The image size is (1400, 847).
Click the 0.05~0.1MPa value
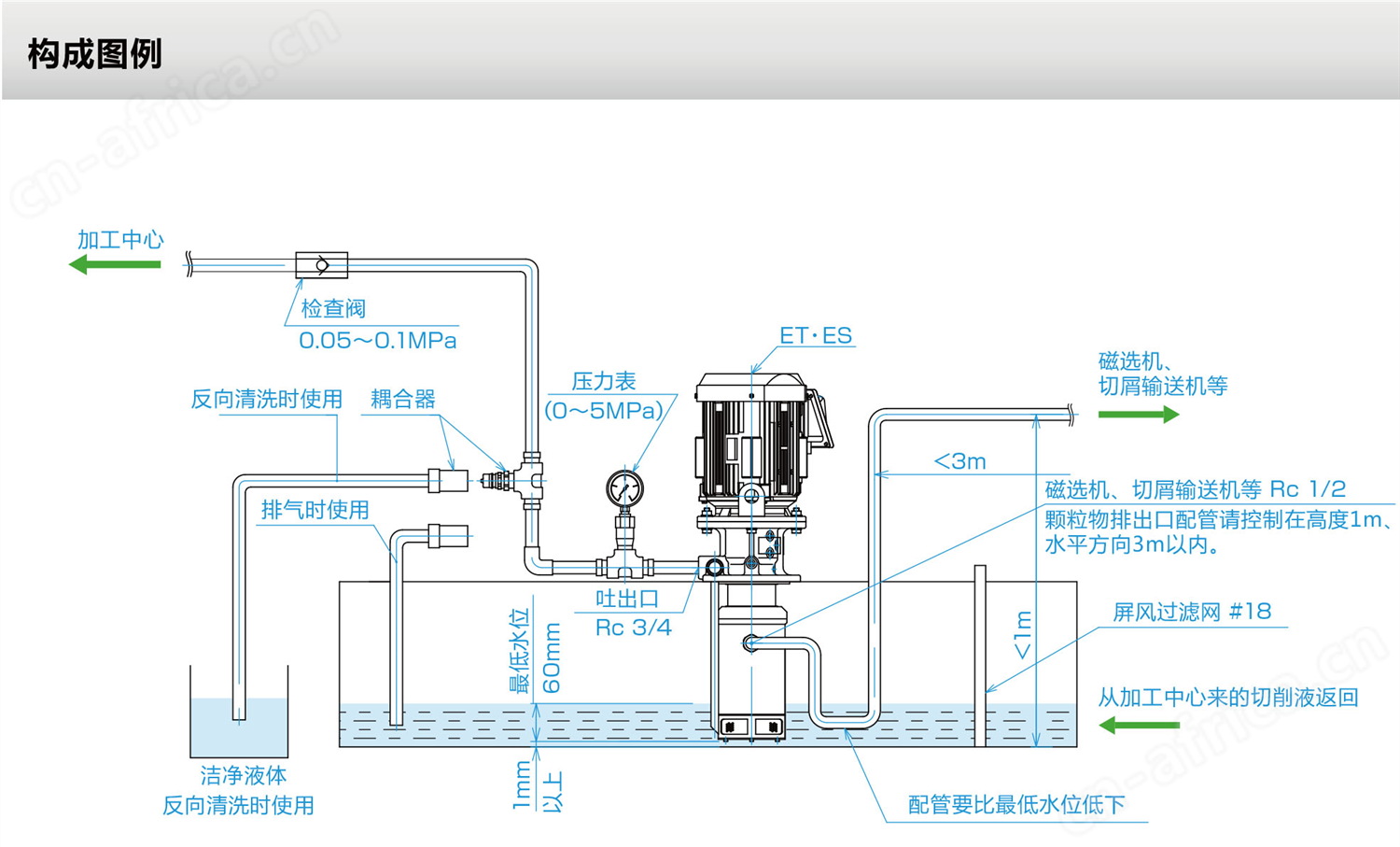coord(378,340)
